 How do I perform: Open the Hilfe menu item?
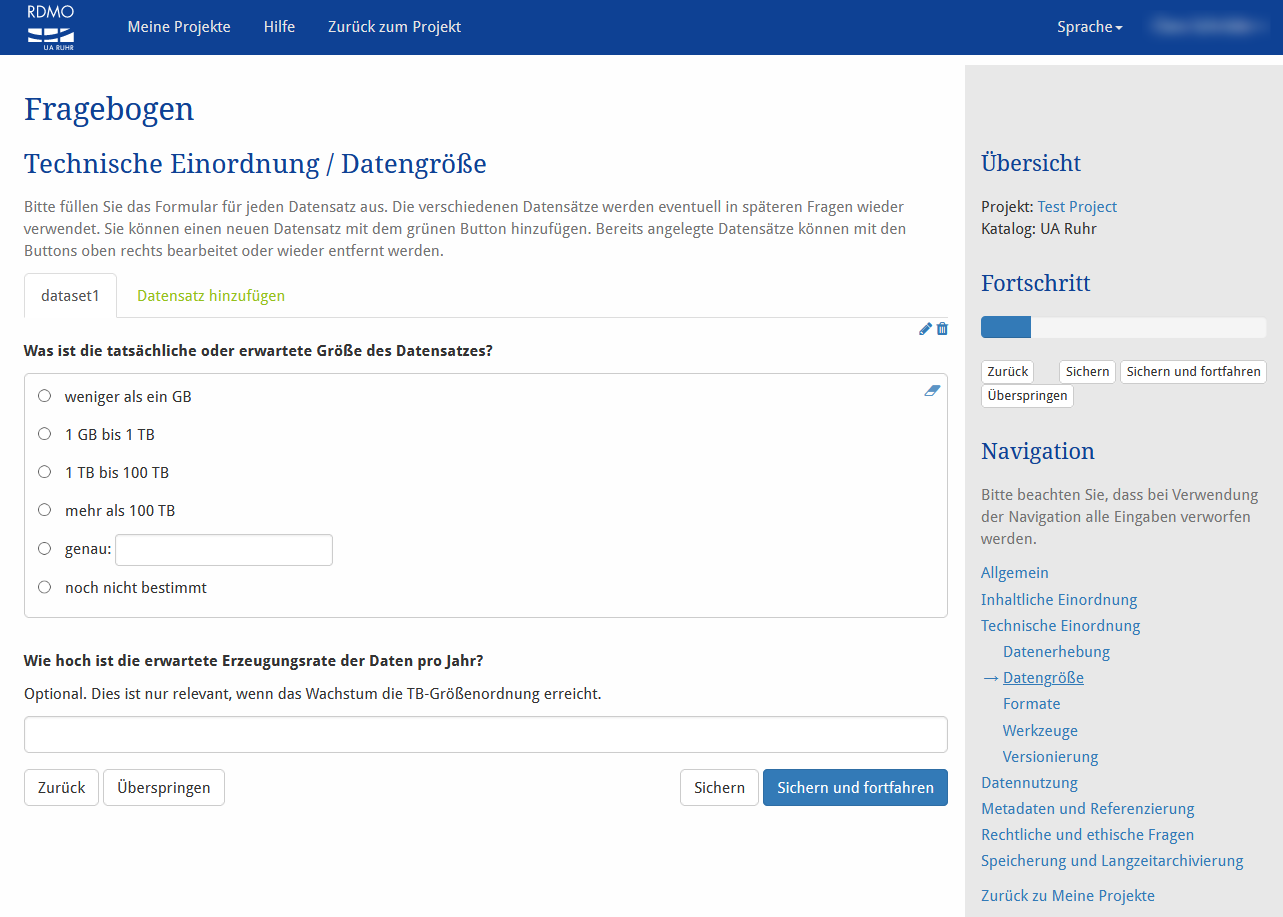tap(279, 27)
